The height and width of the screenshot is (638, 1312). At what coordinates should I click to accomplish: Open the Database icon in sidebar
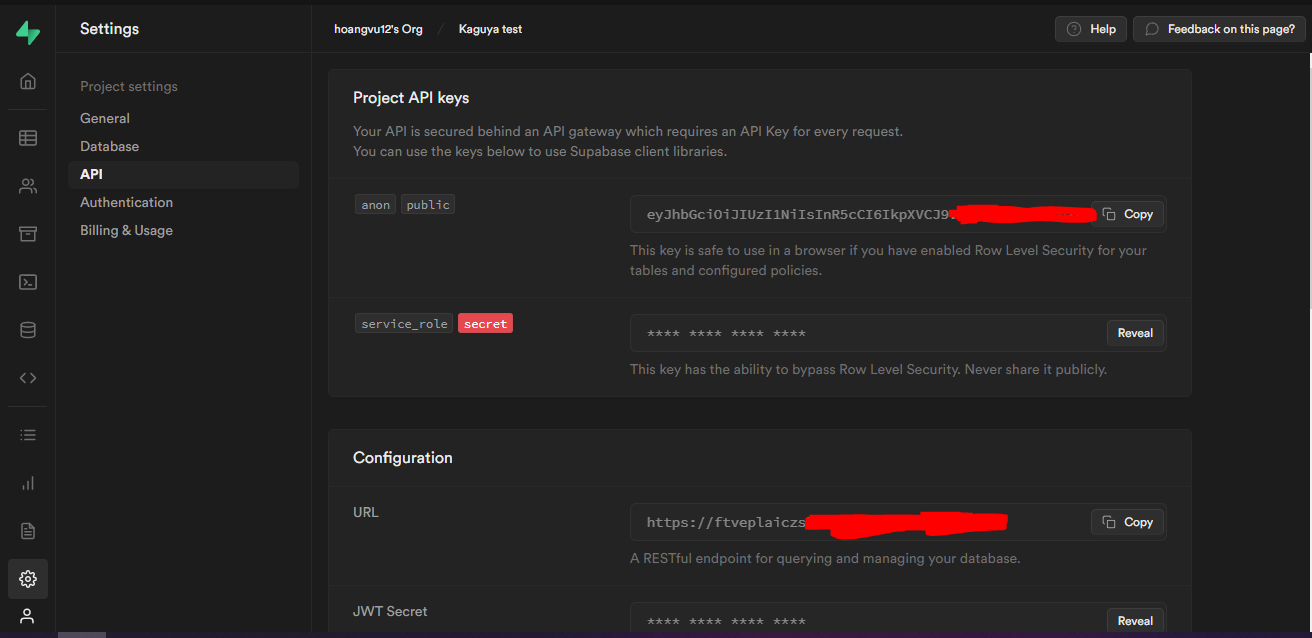point(27,329)
